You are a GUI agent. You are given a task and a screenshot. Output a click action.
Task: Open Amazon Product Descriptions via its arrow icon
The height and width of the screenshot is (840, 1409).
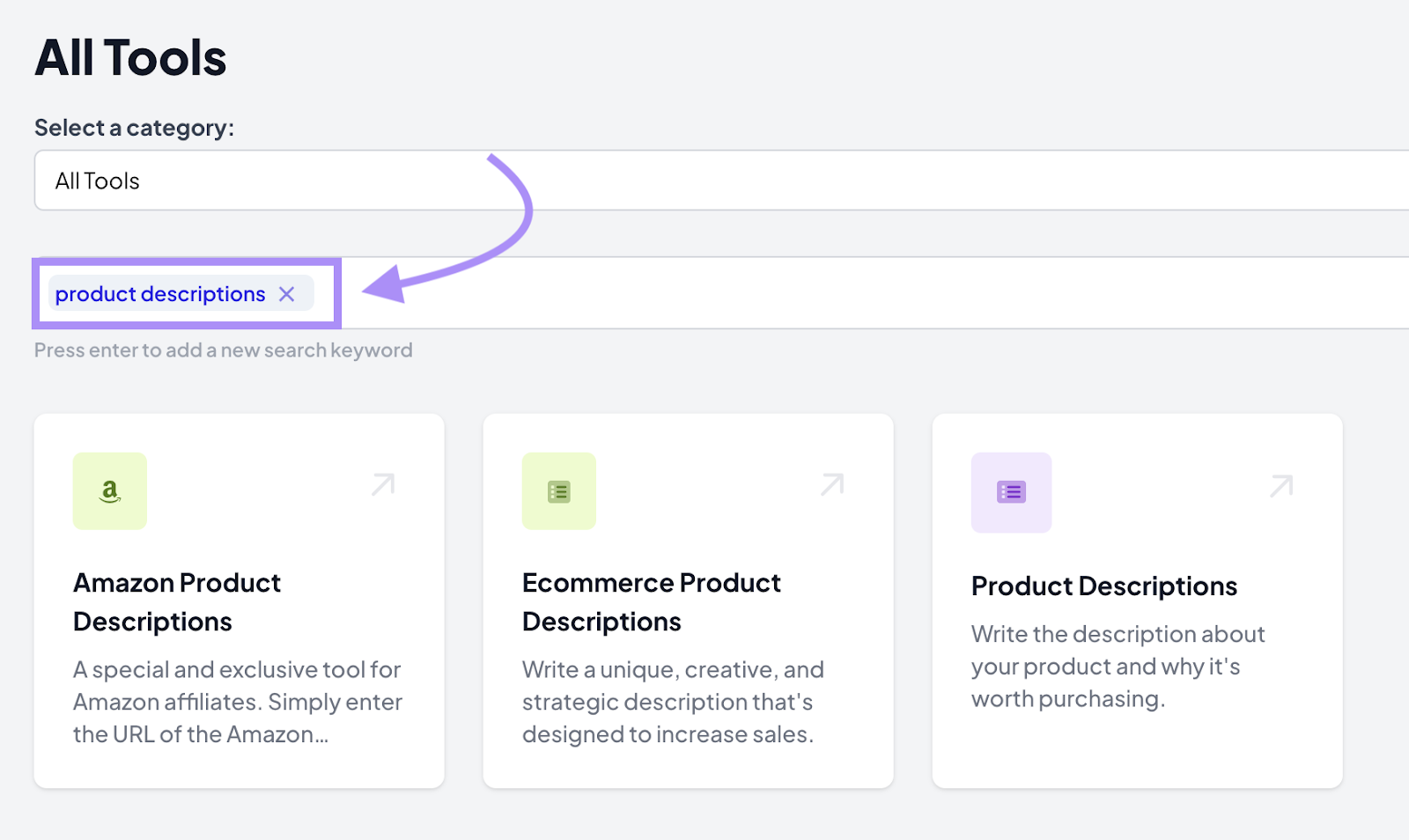382,483
